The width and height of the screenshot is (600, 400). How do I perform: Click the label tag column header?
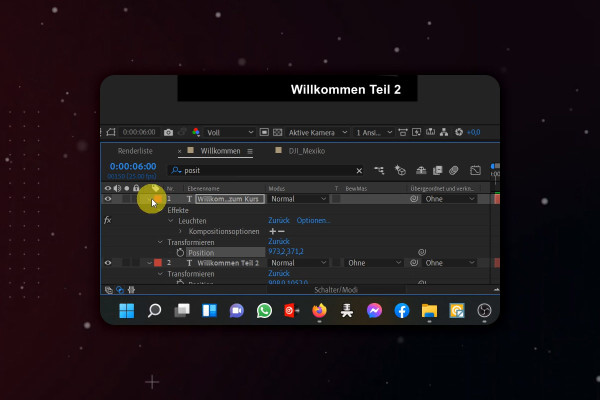(x=155, y=188)
